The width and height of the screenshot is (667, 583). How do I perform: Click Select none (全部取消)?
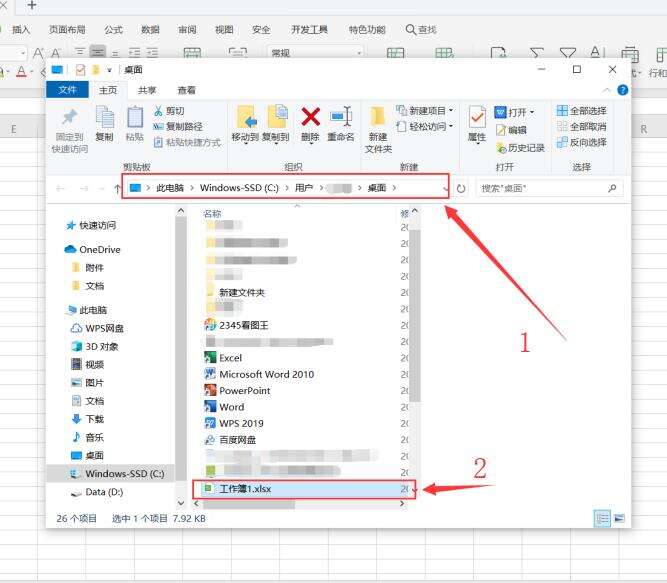(x=581, y=126)
